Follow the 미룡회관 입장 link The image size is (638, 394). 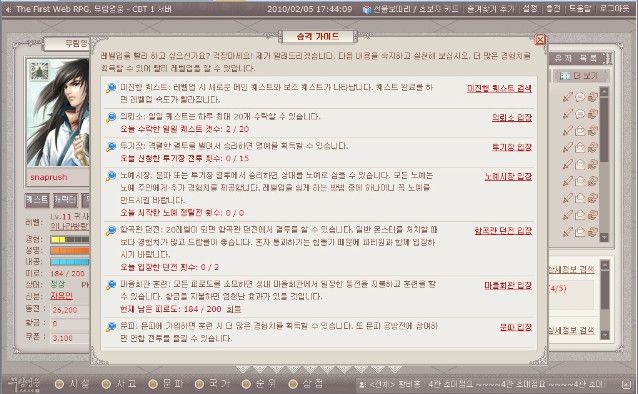click(508, 285)
